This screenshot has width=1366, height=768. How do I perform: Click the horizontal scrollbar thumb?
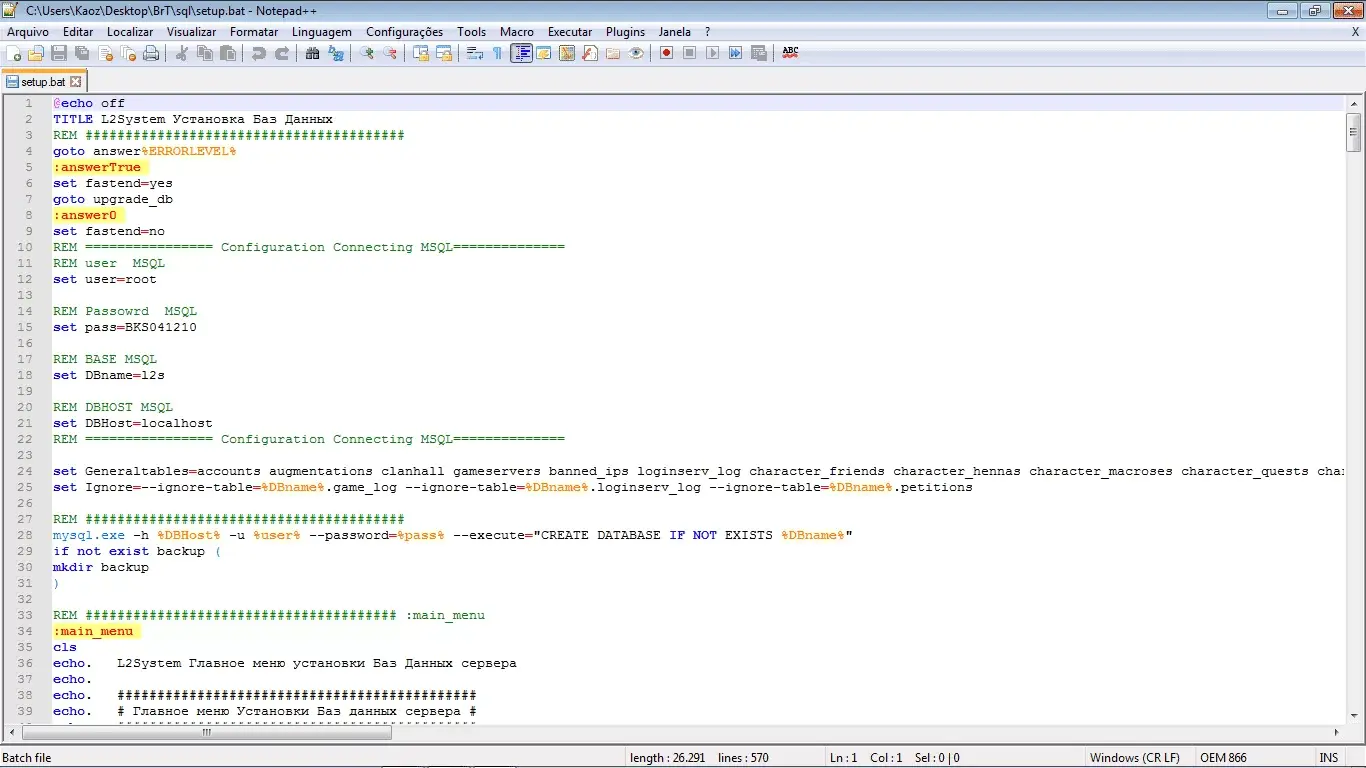(206, 732)
